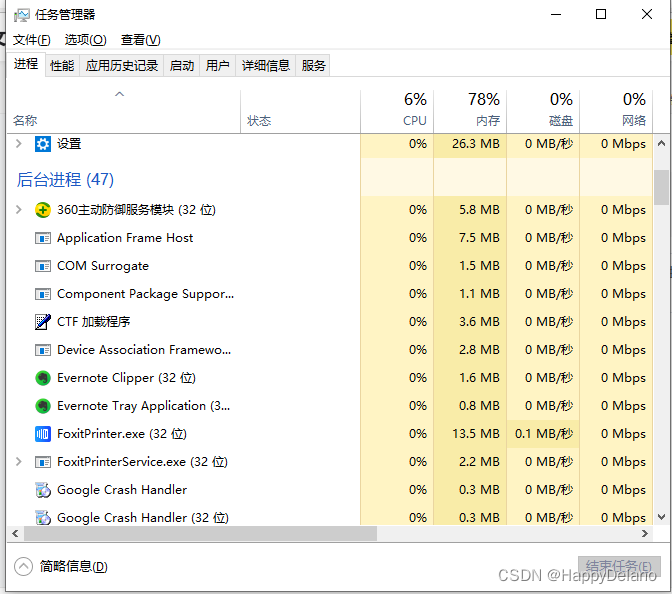
Task: Click the 结束任务 button
Action: [x=619, y=567]
